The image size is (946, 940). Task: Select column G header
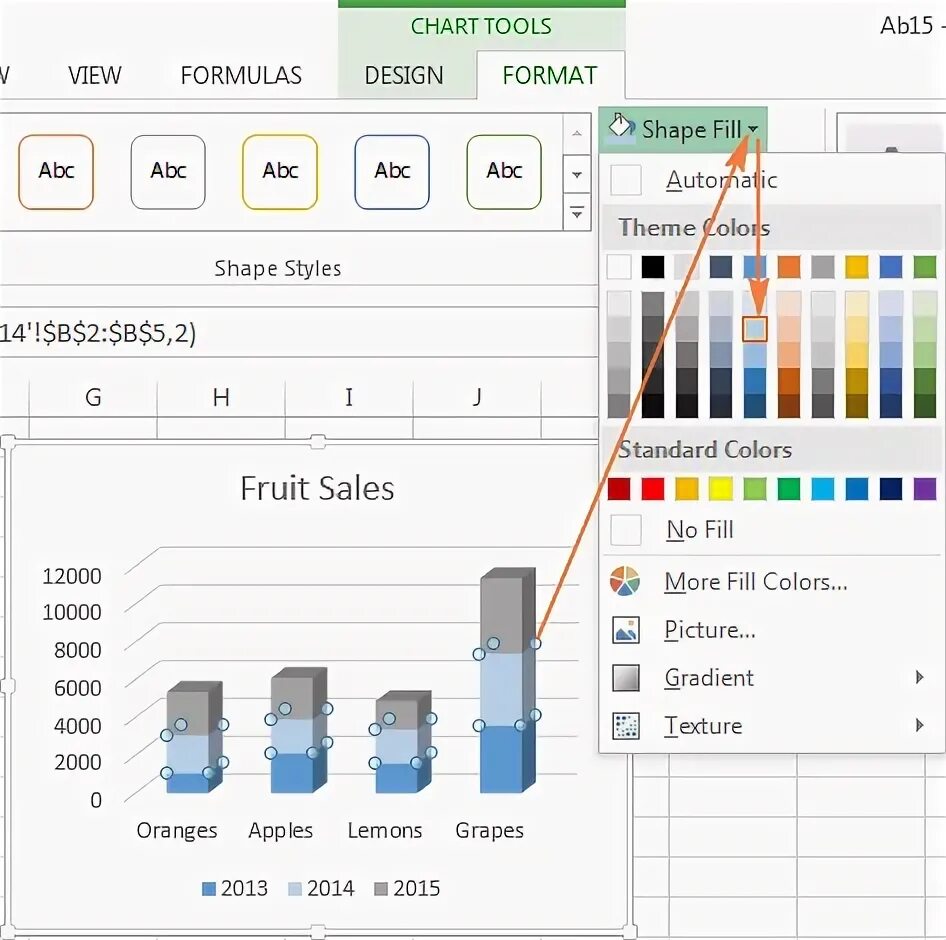(x=93, y=398)
